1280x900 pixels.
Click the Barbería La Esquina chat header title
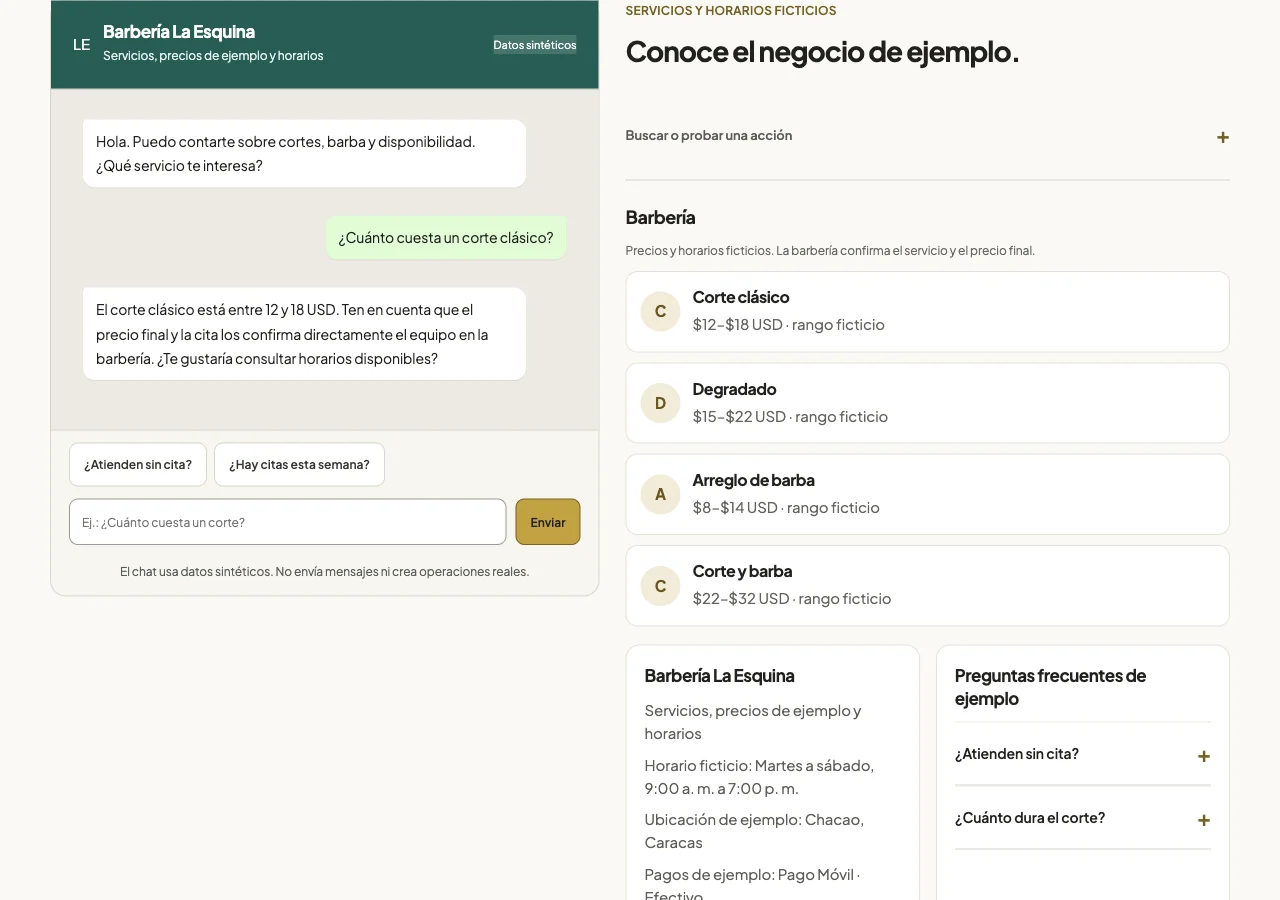click(x=179, y=32)
